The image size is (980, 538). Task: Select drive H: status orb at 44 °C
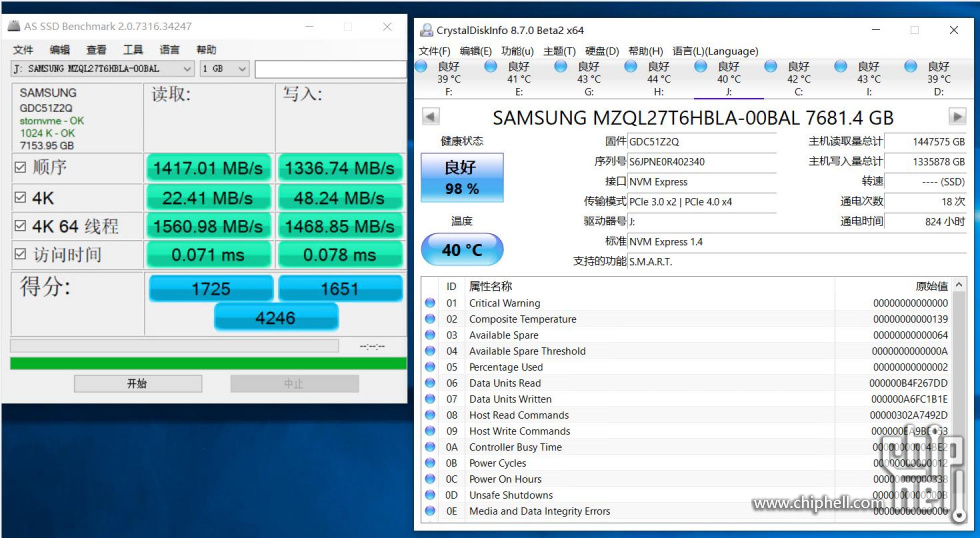coord(631,66)
